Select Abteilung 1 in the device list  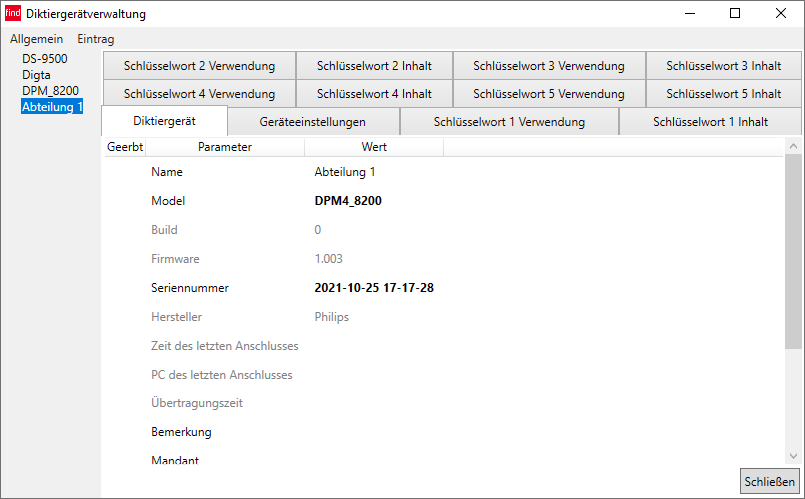tap(52, 107)
